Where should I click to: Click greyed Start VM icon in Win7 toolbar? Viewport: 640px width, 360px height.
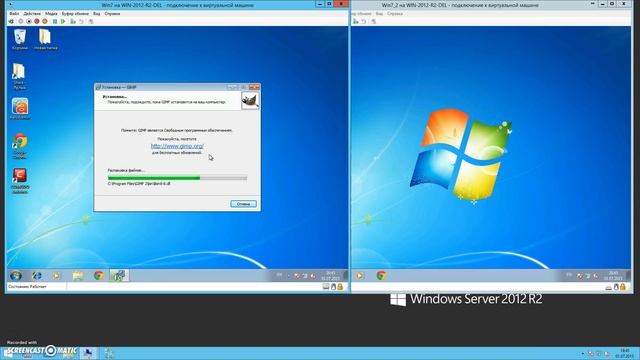(21, 21)
